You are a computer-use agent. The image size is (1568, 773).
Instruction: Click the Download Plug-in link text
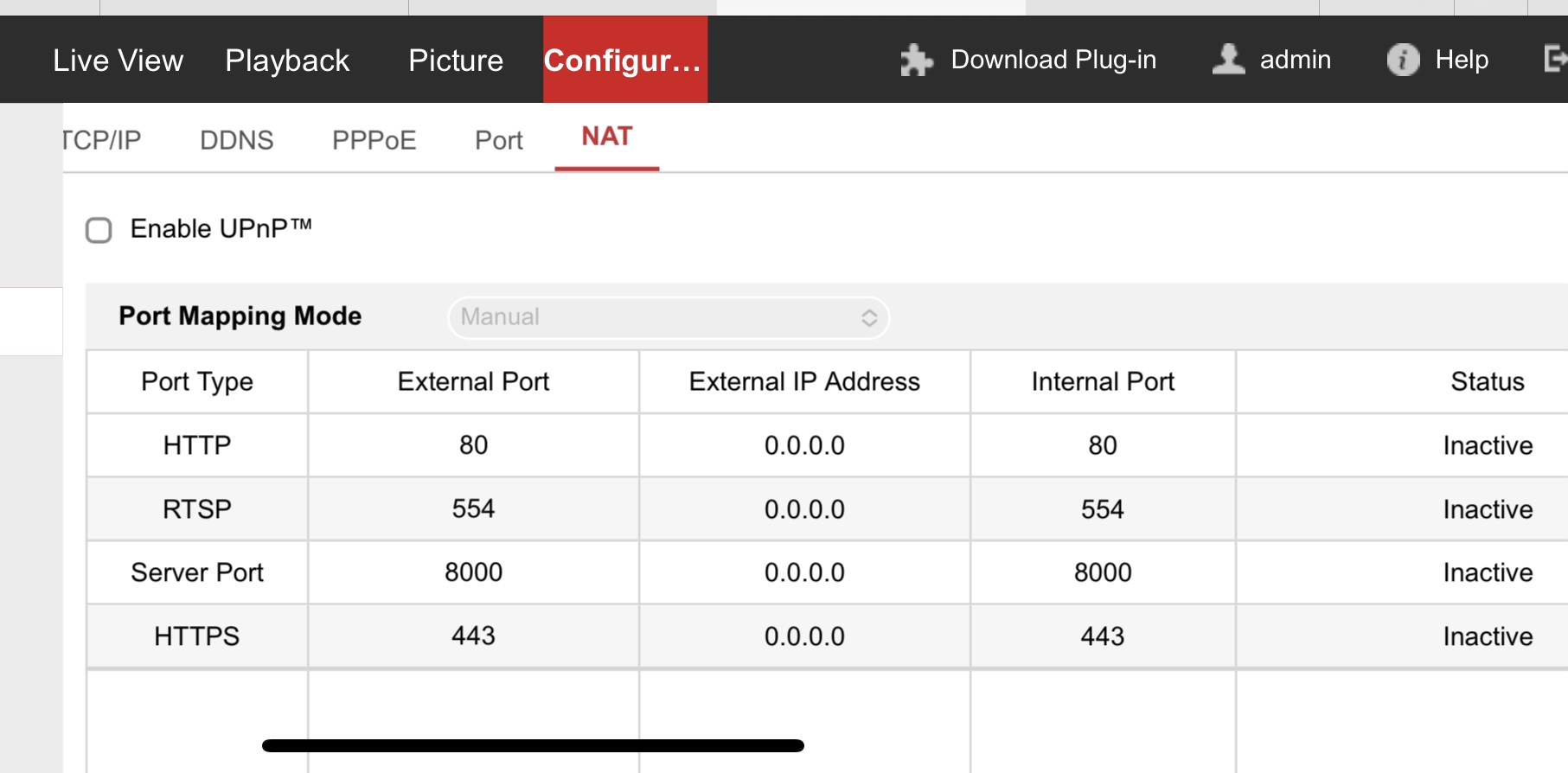point(1053,60)
